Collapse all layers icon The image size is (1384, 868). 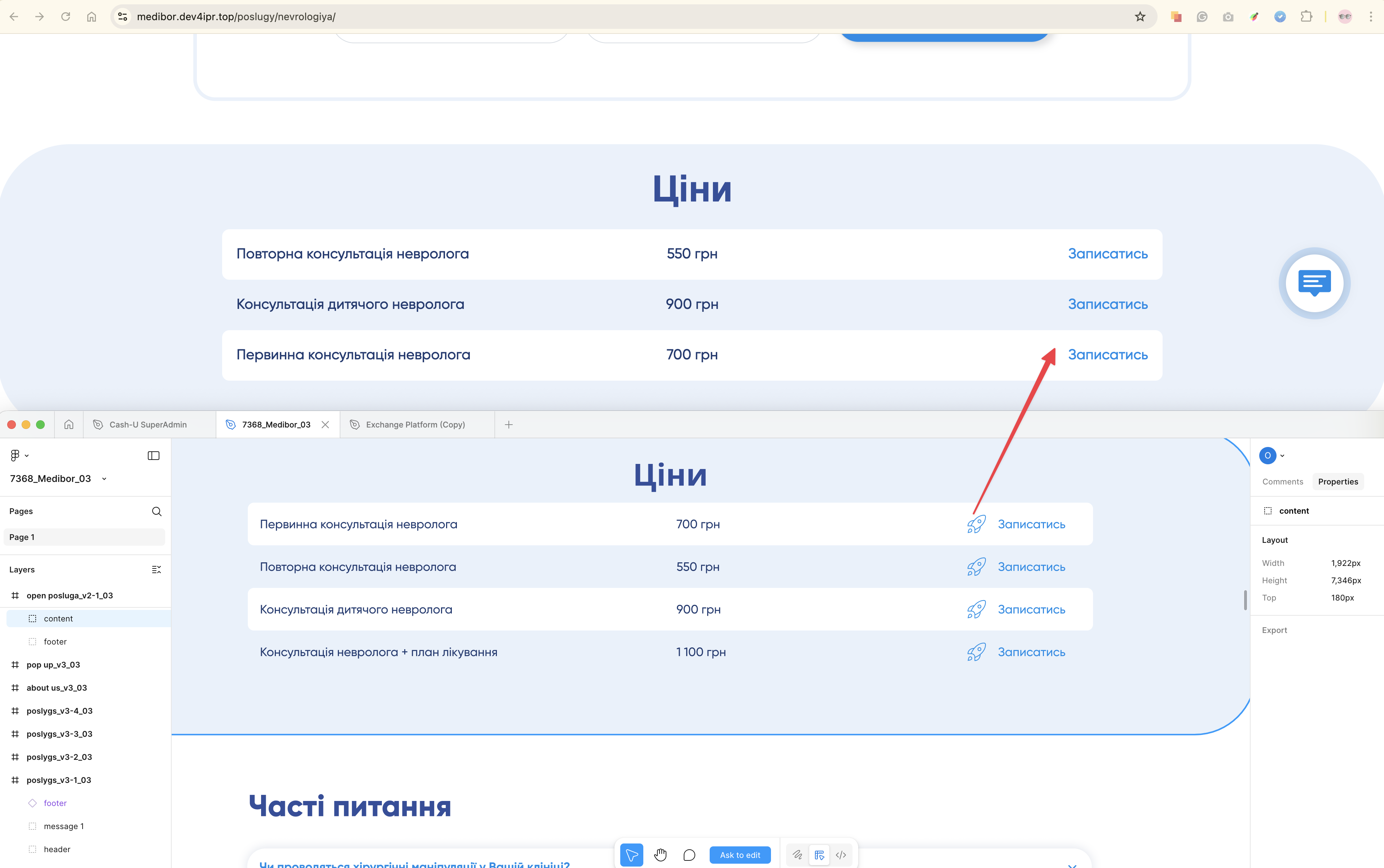click(x=156, y=570)
